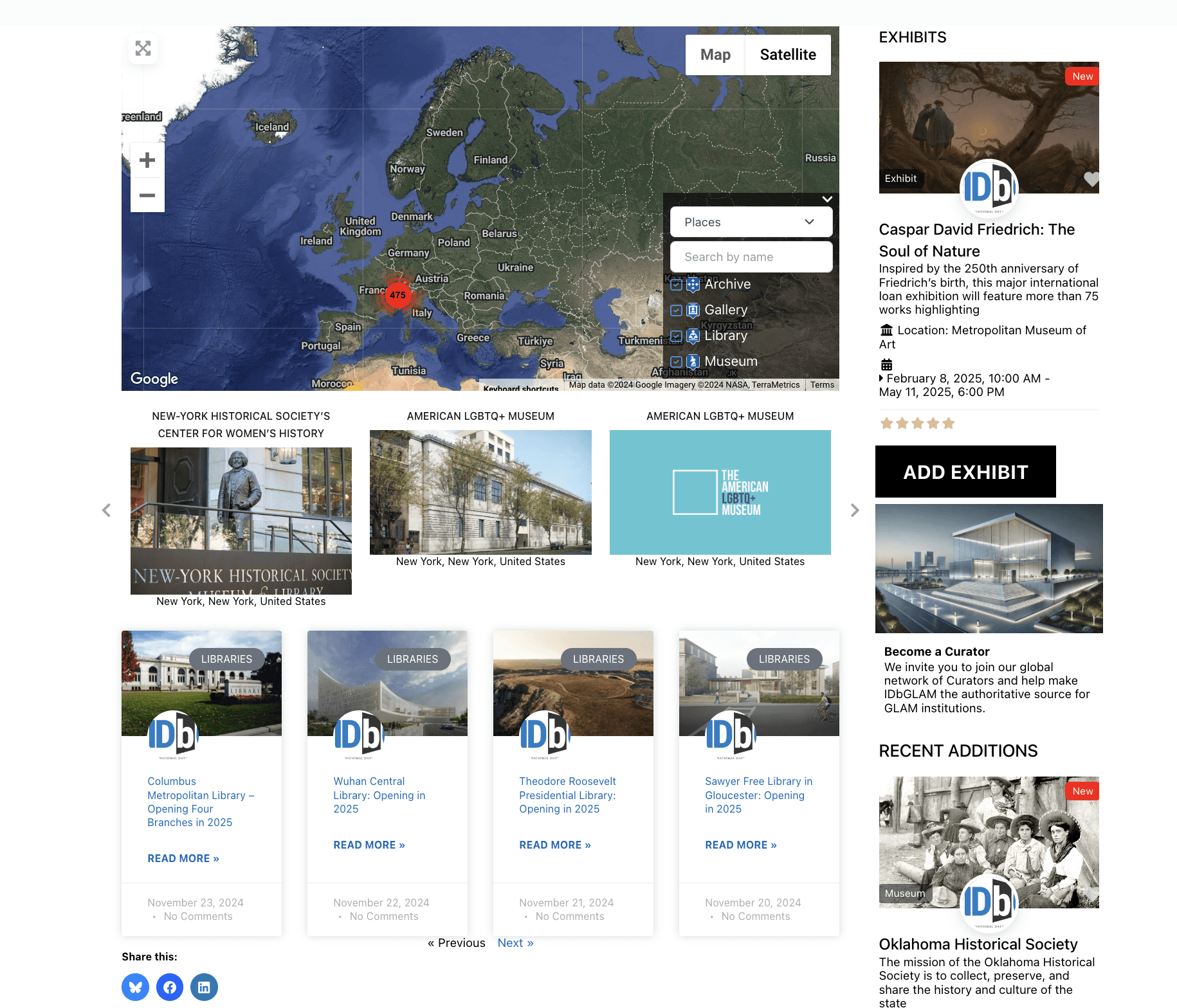
Task: Click the Museum category marker icon
Action: pyautogui.click(x=693, y=362)
